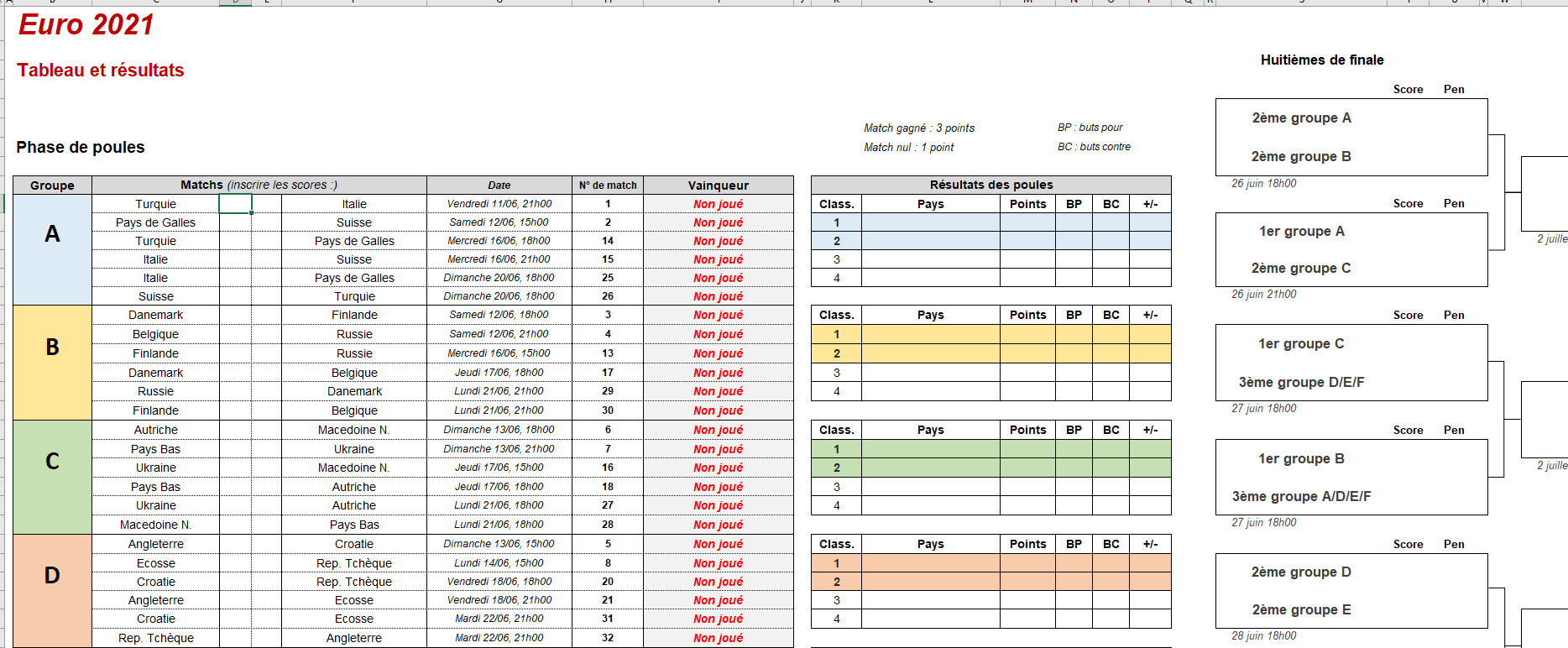The height and width of the screenshot is (648, 1568).
Task: Select the green group C merged cell
Action: coord(52,477)
